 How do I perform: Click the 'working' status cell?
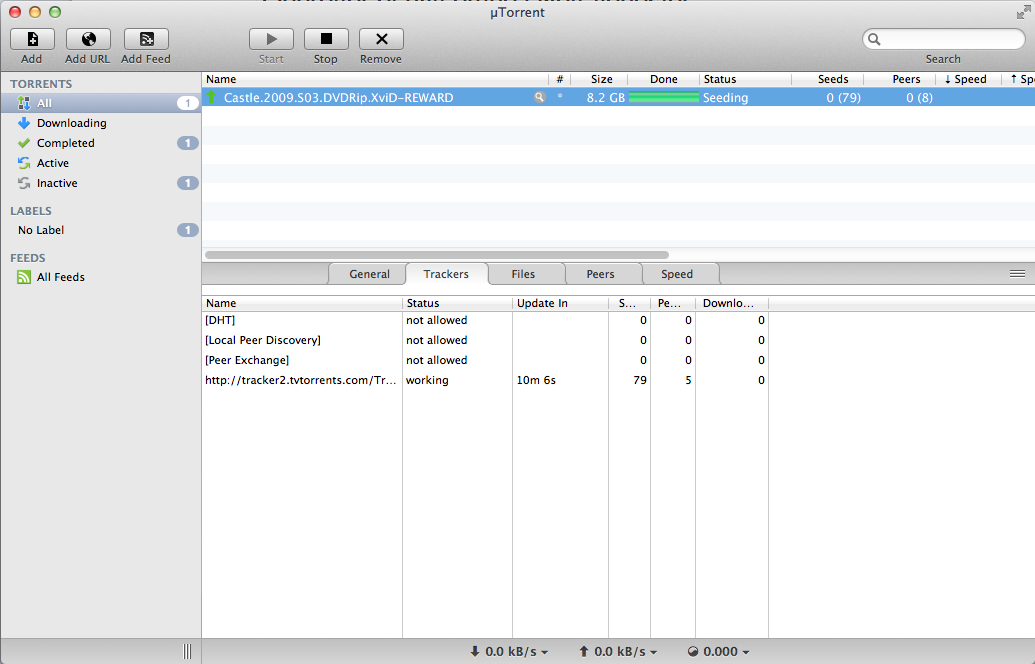coord(427,380)
